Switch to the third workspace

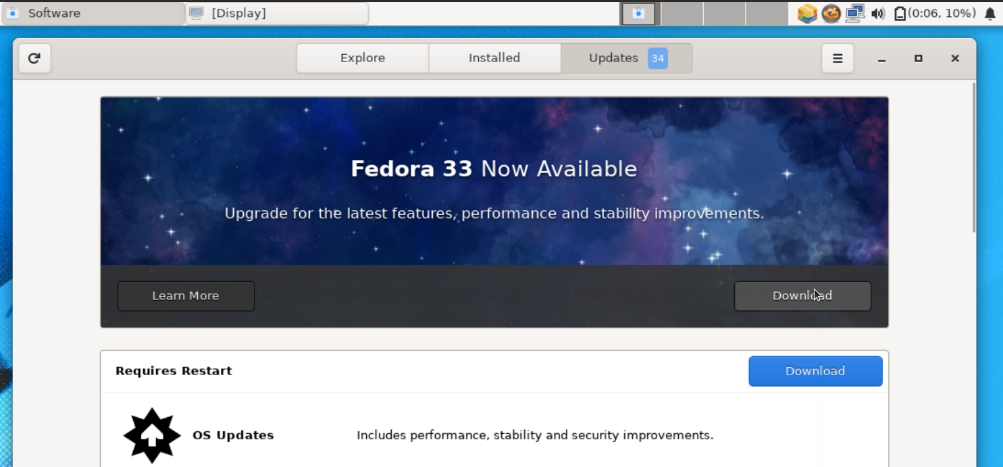(724, 13)
